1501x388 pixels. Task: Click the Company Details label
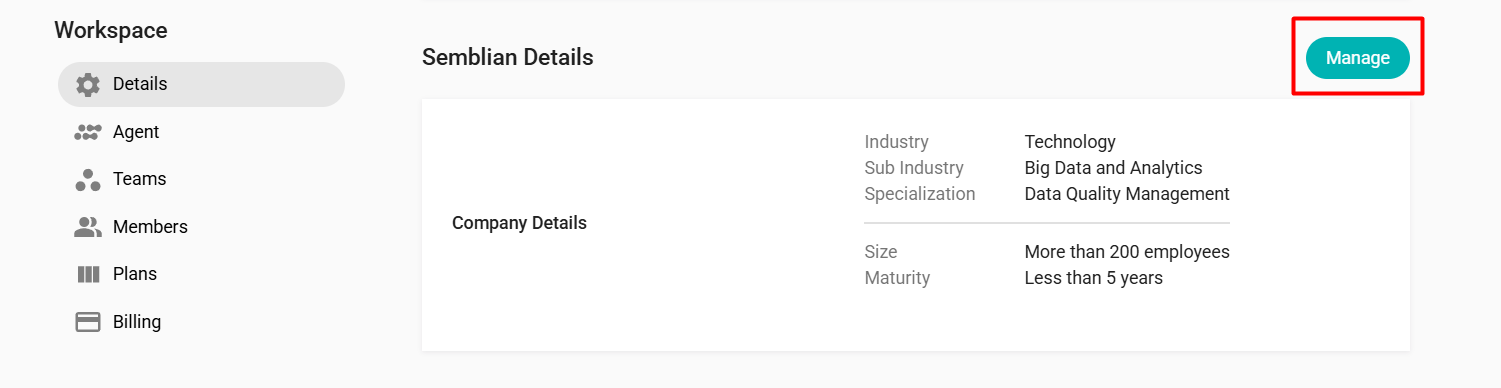(x=519, y=223)
